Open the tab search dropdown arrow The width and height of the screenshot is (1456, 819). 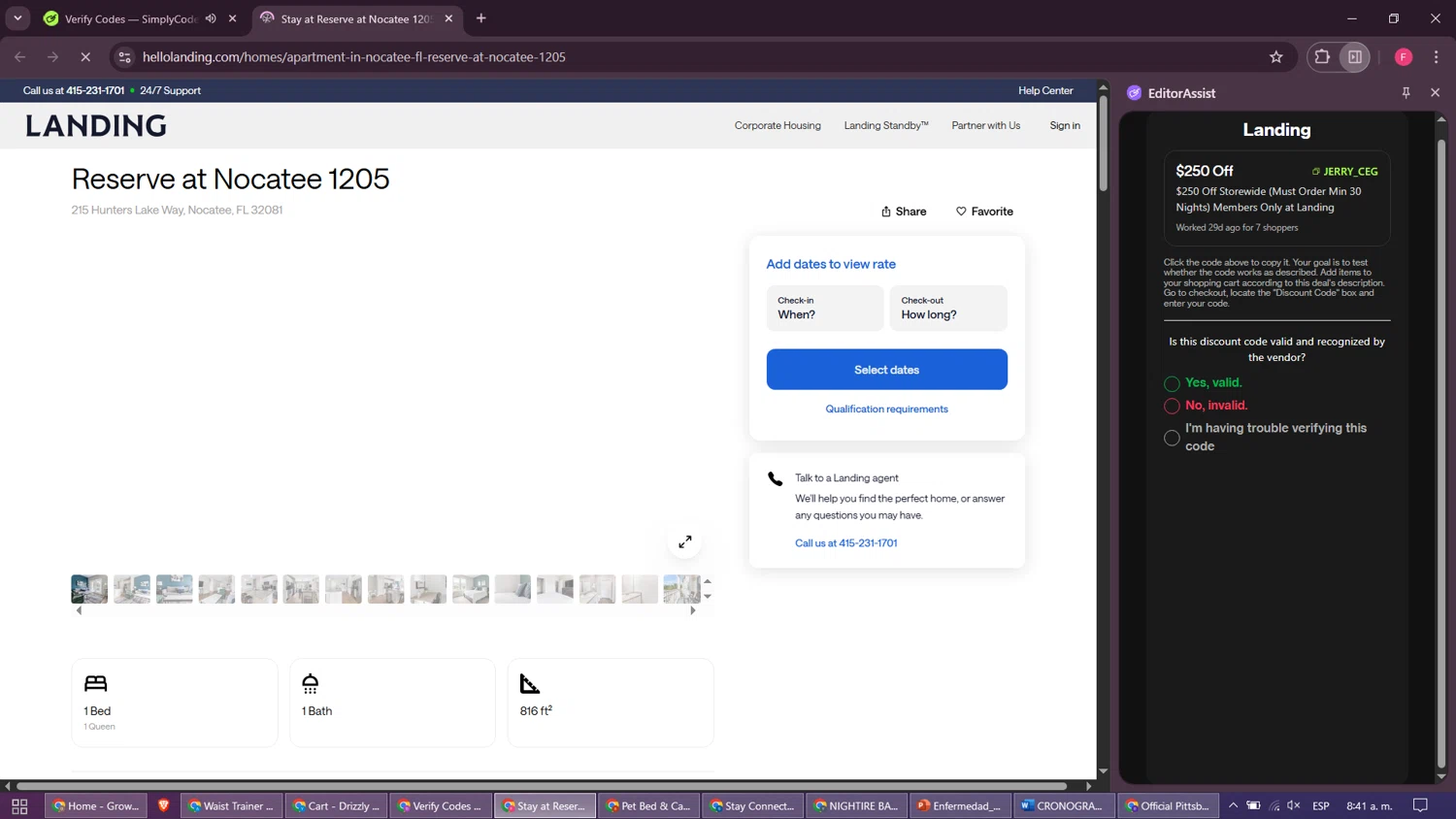(17, 18)
